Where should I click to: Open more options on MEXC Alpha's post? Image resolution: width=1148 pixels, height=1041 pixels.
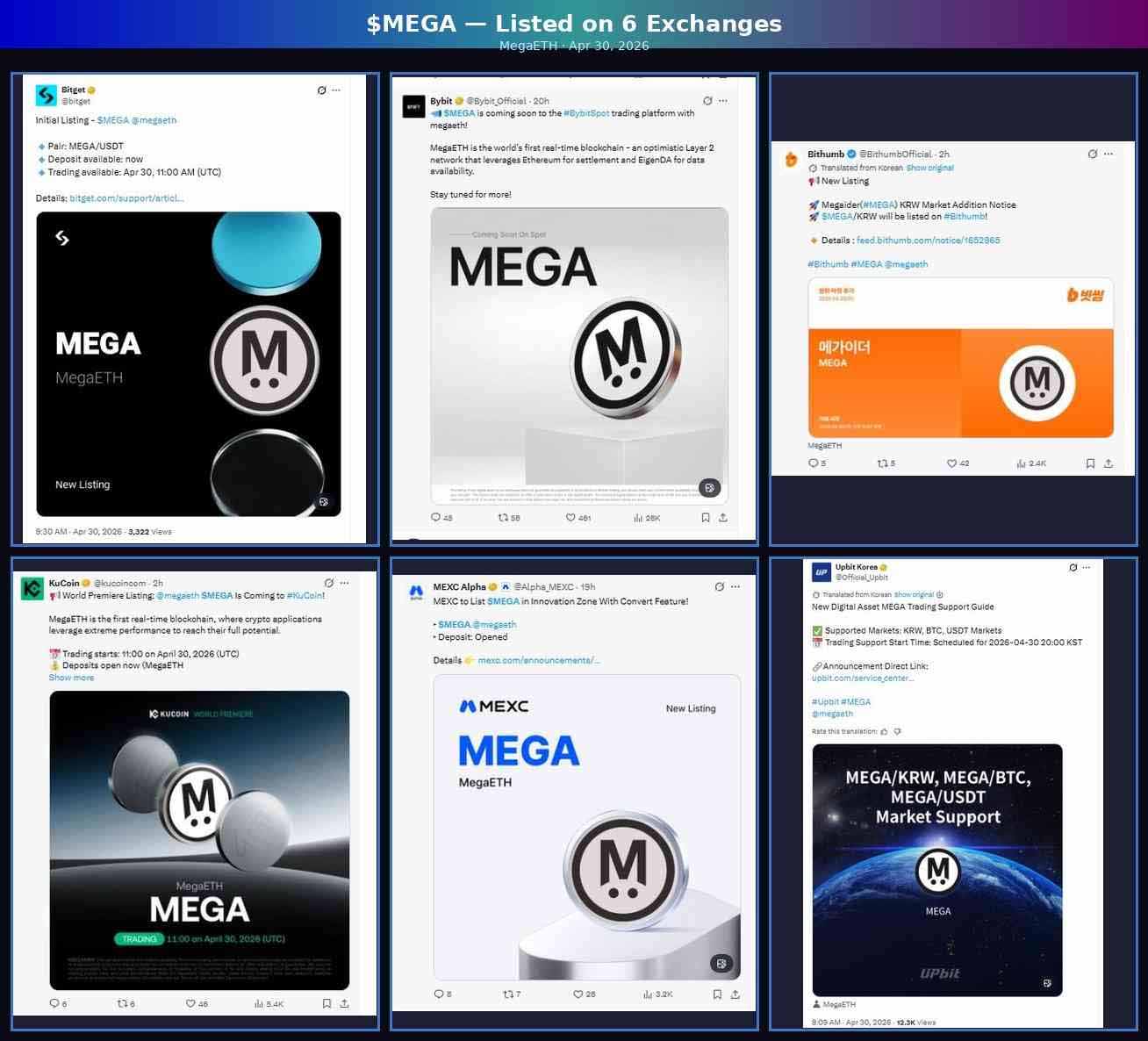pyautogui.click(x=735, y=586)
